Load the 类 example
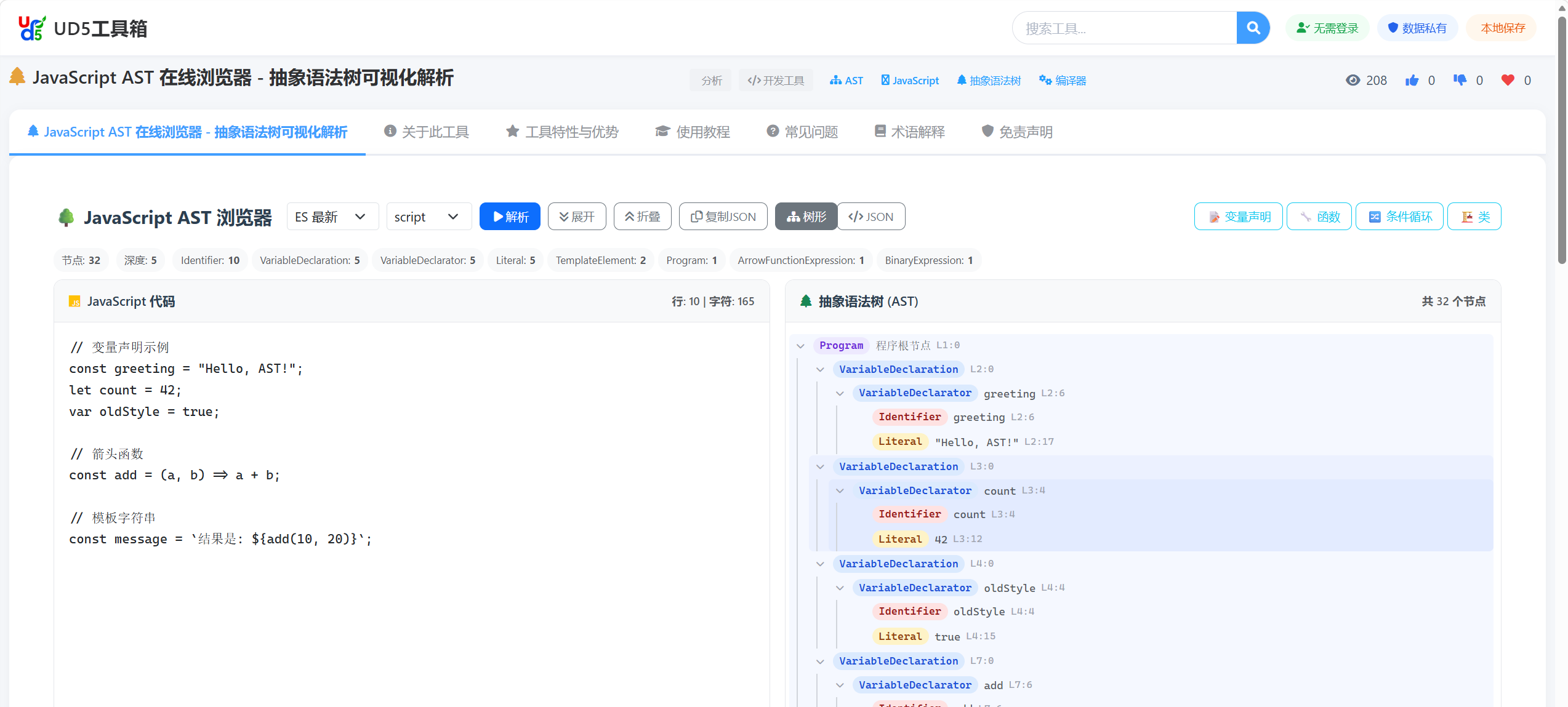The image size is (1568, 707). click(x=1474, y=217)
